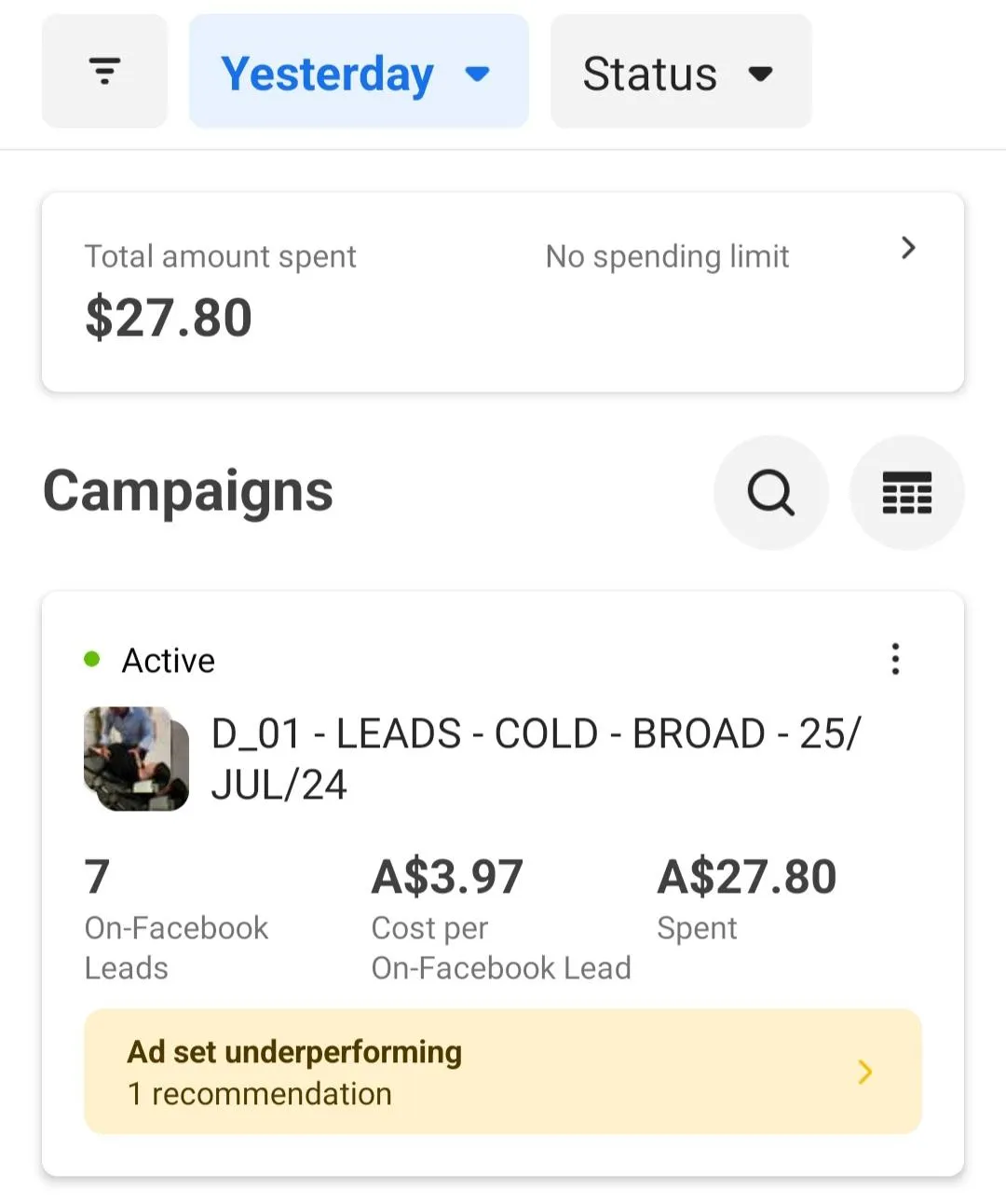Screen dimensions: 1006x1204
Task: Select the Total amount spent label
Action: tap(220, 256)
